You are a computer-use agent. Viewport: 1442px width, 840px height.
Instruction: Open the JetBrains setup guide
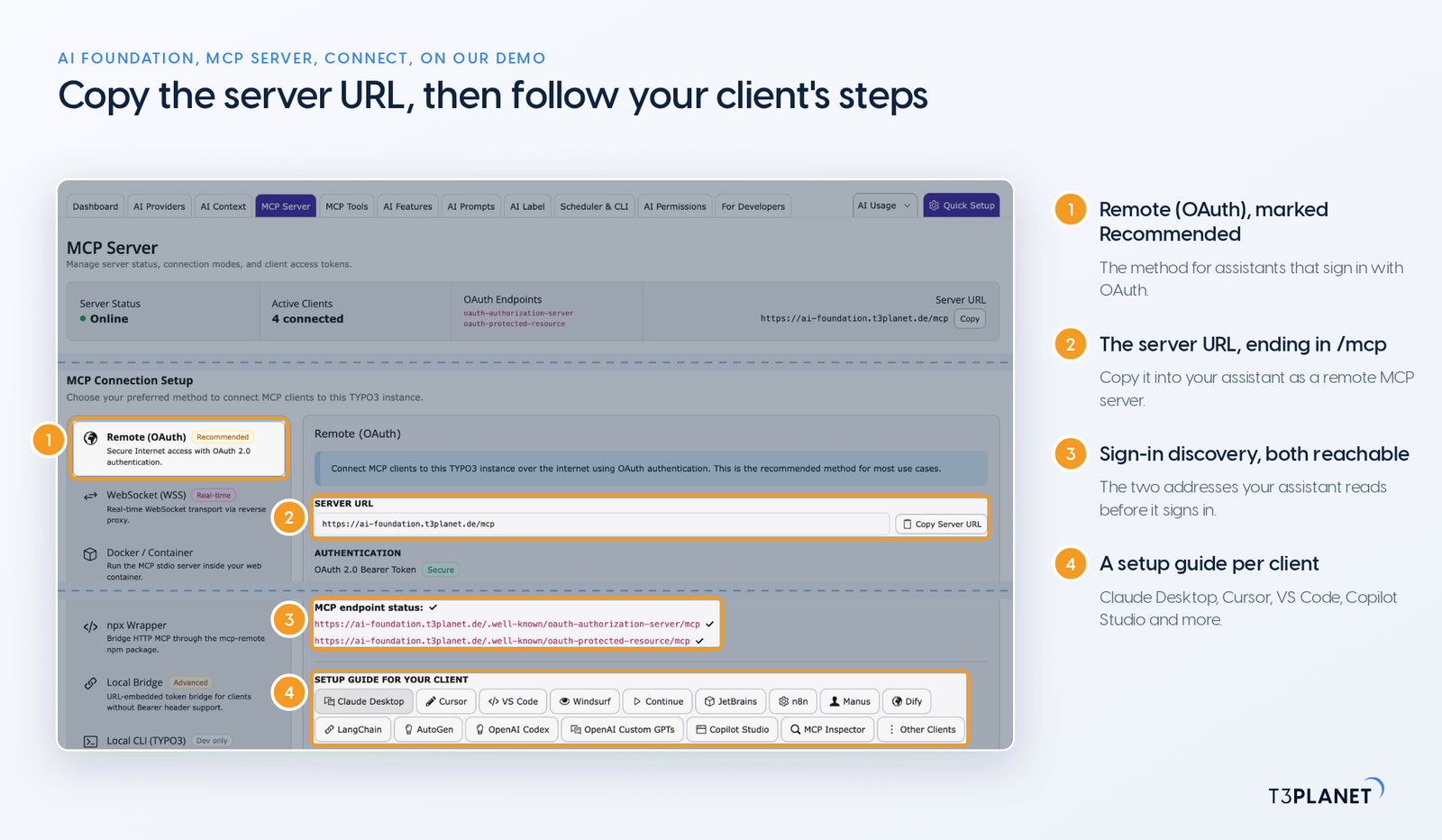[730, 701]
